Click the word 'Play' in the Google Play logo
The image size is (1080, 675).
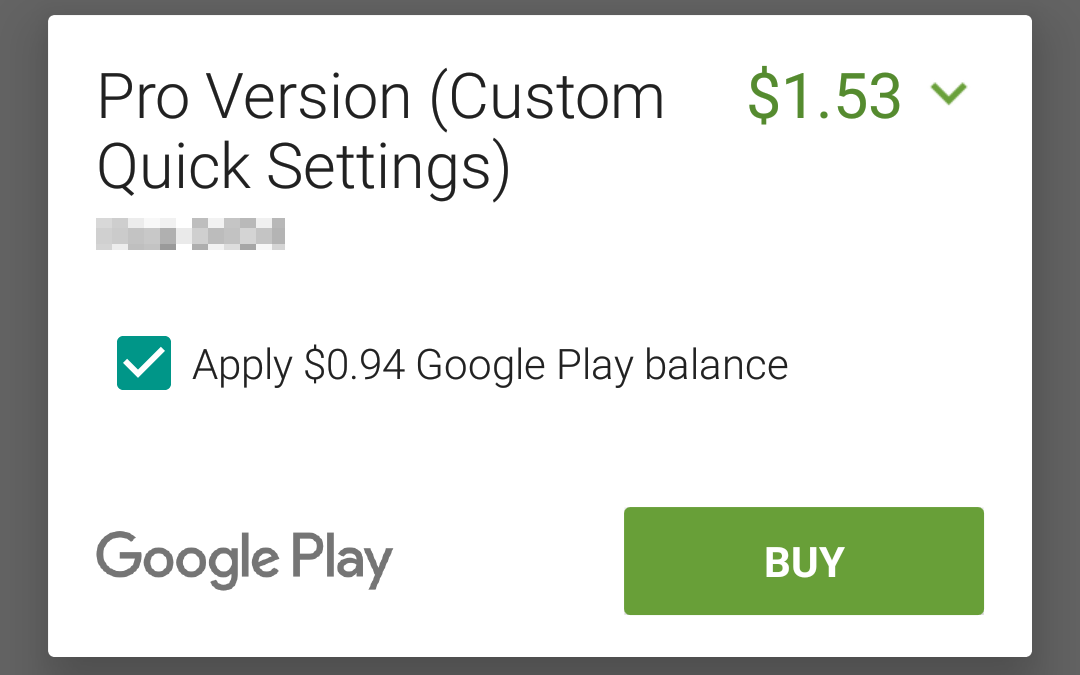coord(341,559)
